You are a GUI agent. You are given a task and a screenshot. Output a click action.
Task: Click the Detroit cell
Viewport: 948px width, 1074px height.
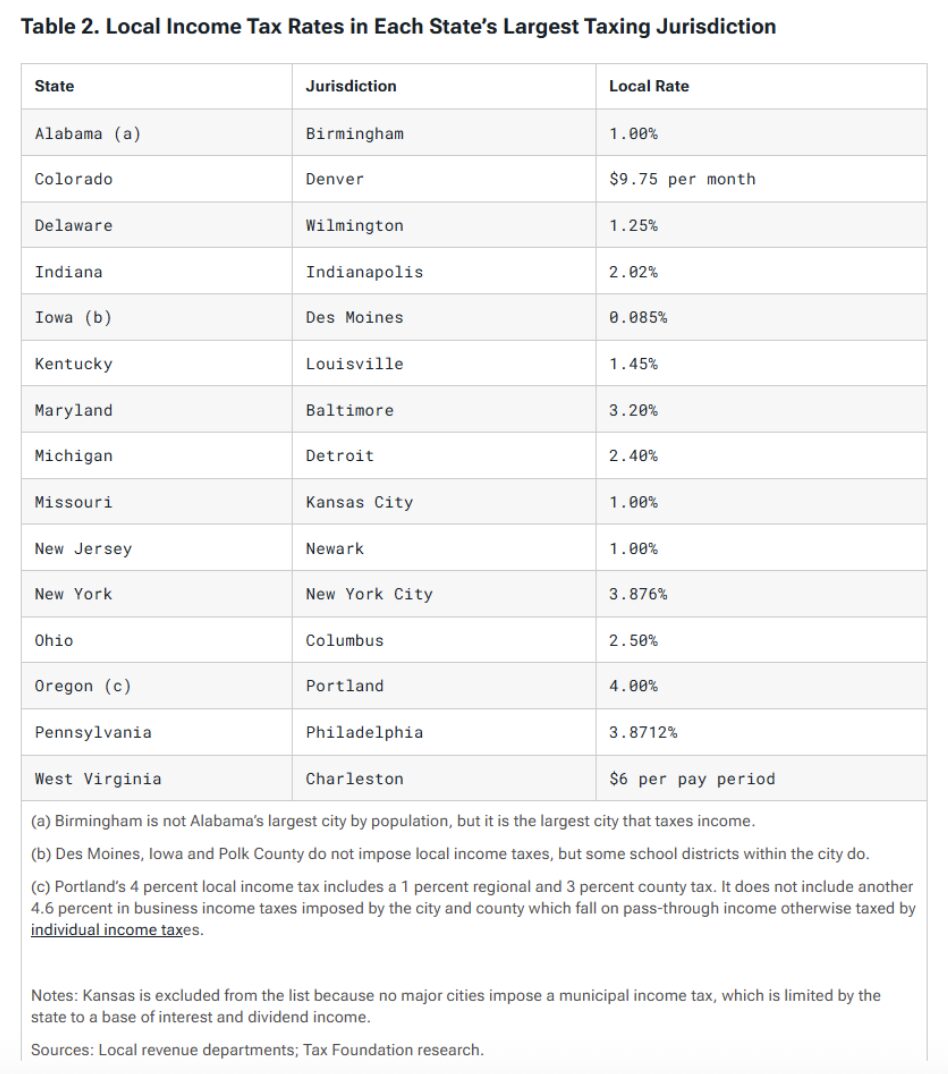444,456
